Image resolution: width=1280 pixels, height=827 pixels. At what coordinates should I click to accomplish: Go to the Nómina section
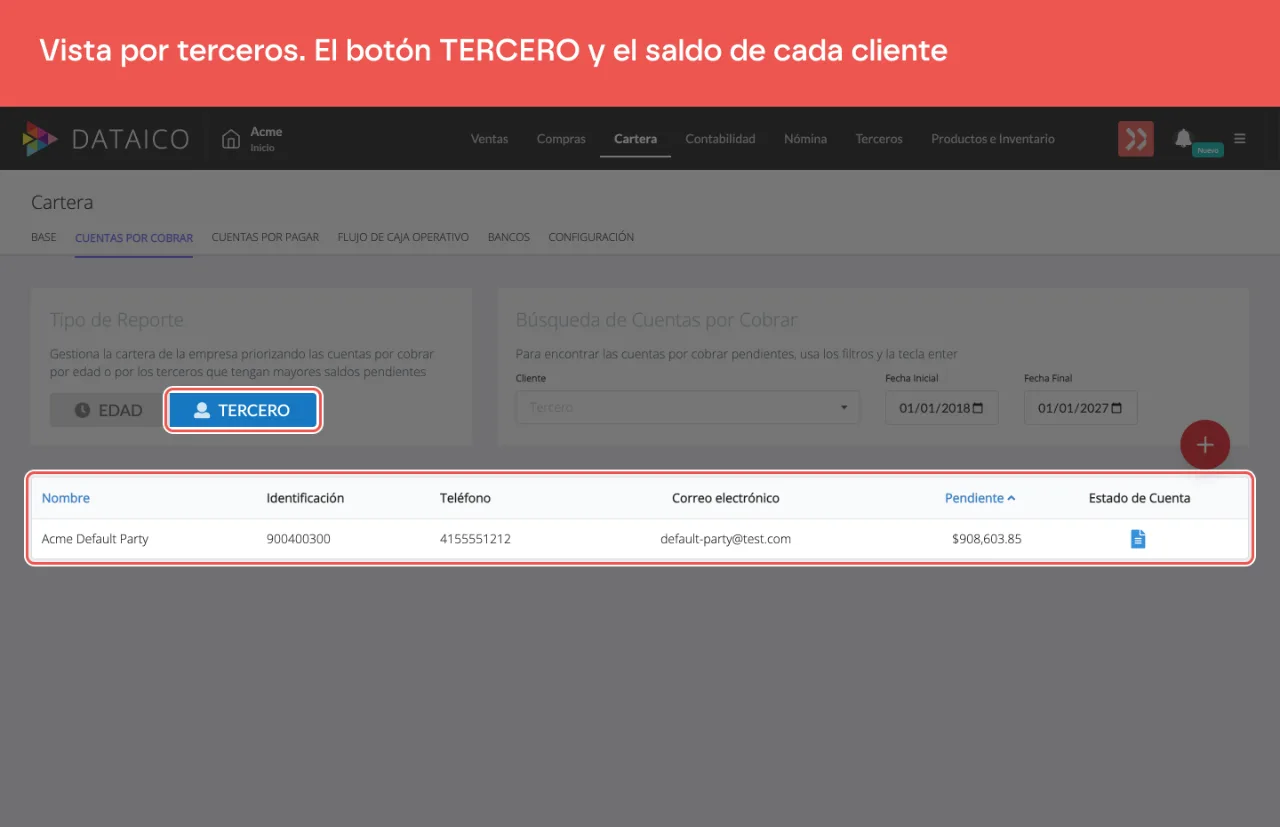click(805, 139)
